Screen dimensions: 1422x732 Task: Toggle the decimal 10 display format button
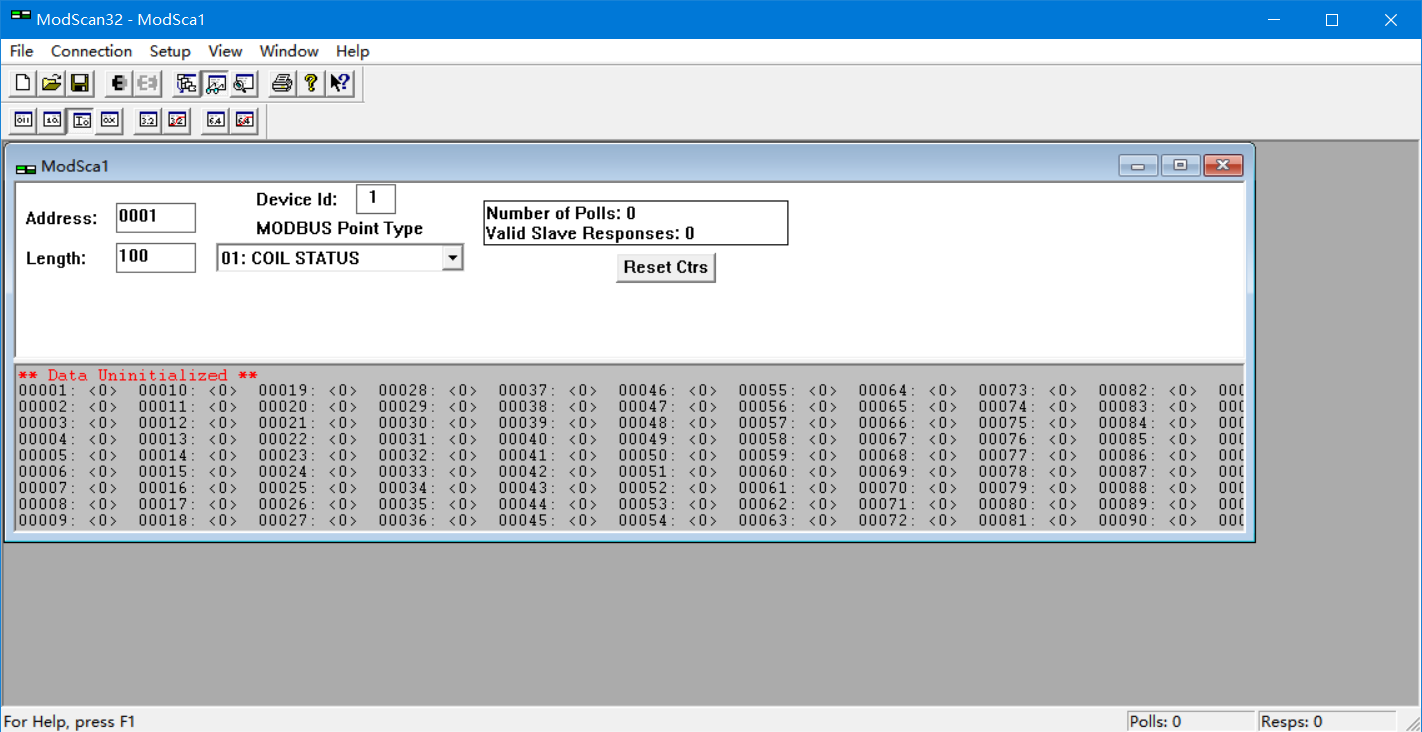click(52, 120)
